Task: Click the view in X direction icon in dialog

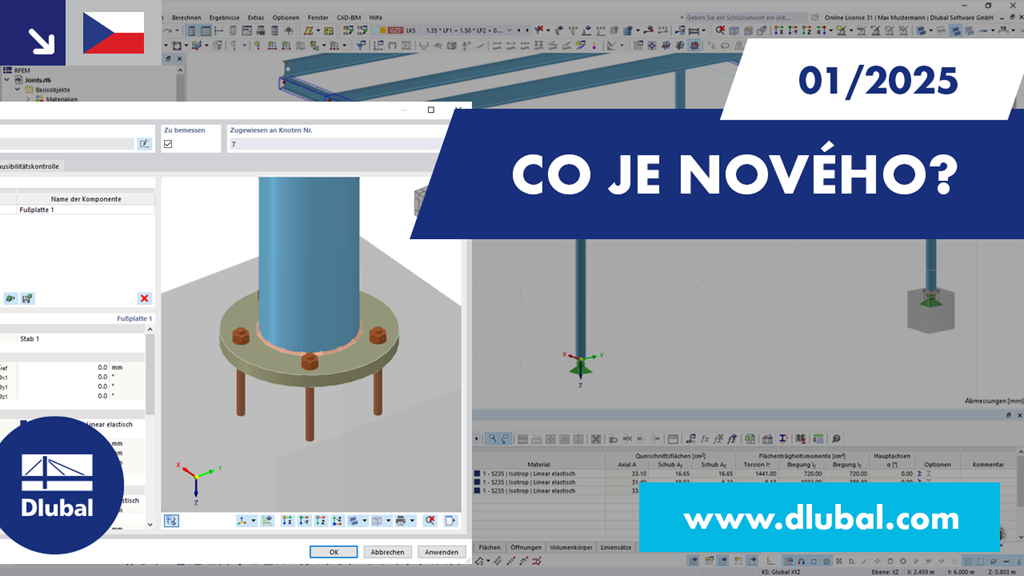Action: pyautogui.click(x=287, y=520)
